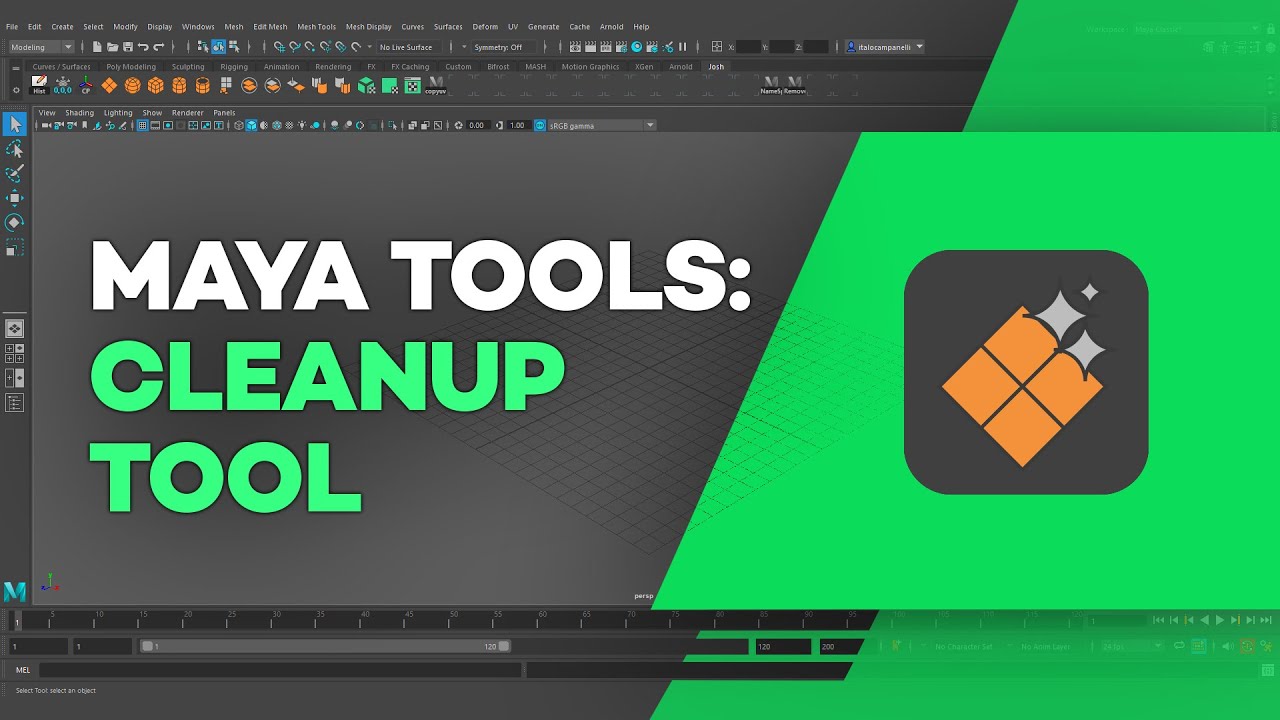This screenshot has width=1280, height=720.
Task: Switch to the Josh shelf tab
Action: click(x=716, y=67)
